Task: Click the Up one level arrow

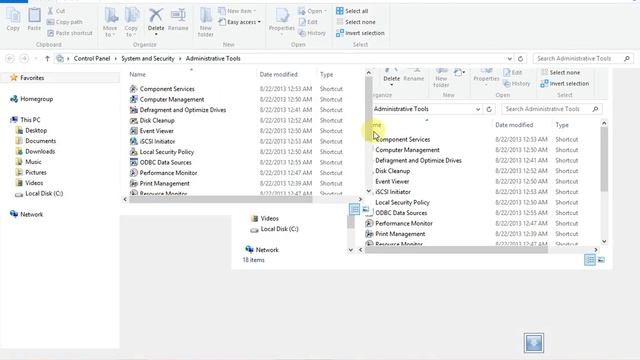Action: (47, 59)
